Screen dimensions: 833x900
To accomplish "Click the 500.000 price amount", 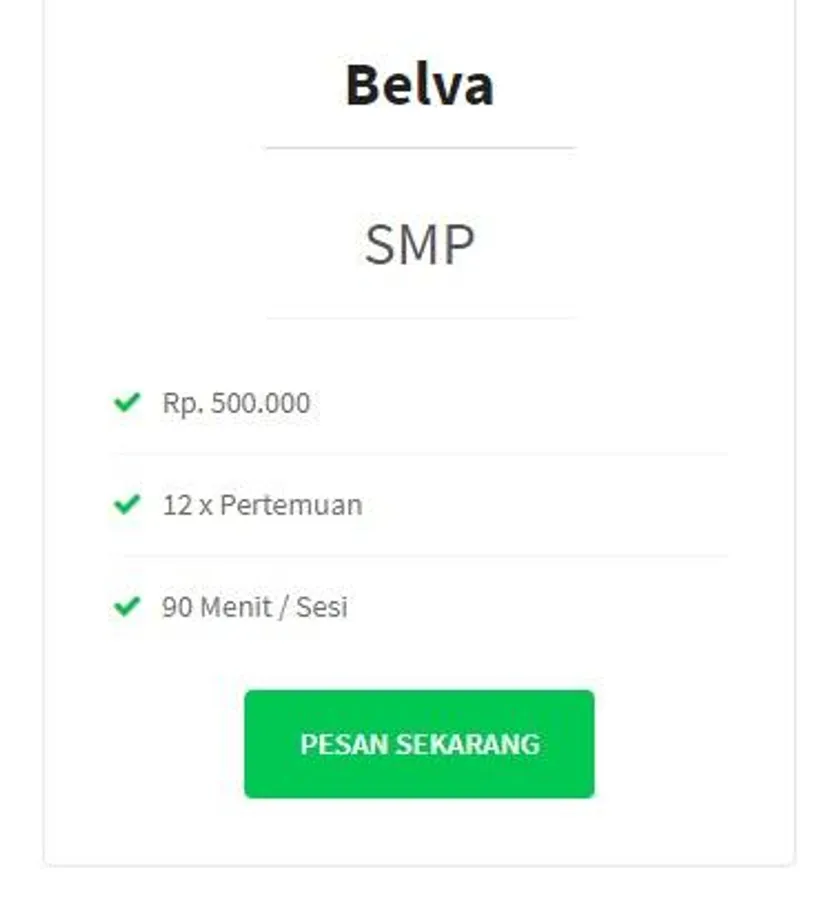I will pyautogui.click(x=260, y=403).
